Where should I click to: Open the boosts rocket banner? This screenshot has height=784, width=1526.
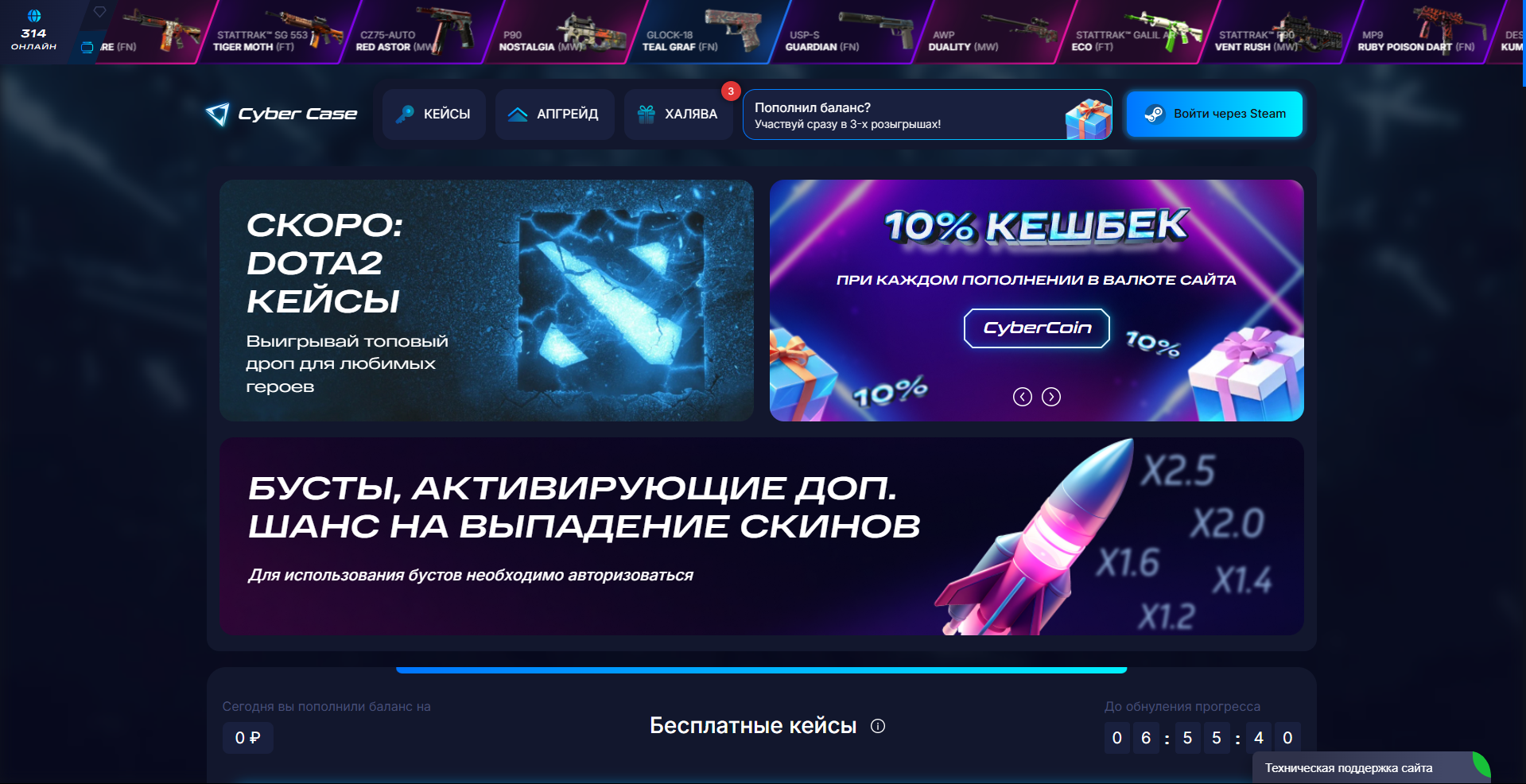pyautogui.click(x=761, y=536)
